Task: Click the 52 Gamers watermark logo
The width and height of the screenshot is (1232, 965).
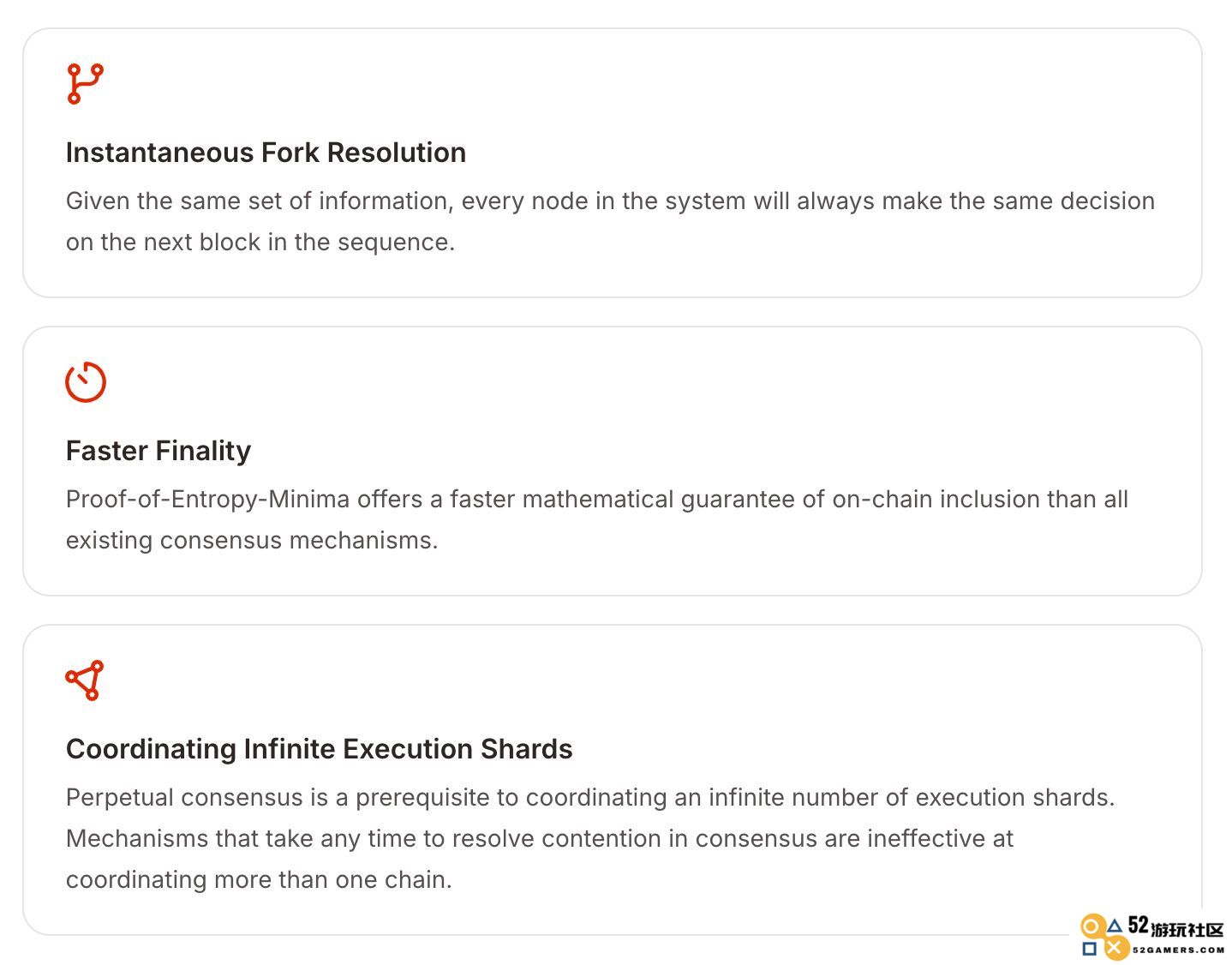Action: click(1152, 936)
